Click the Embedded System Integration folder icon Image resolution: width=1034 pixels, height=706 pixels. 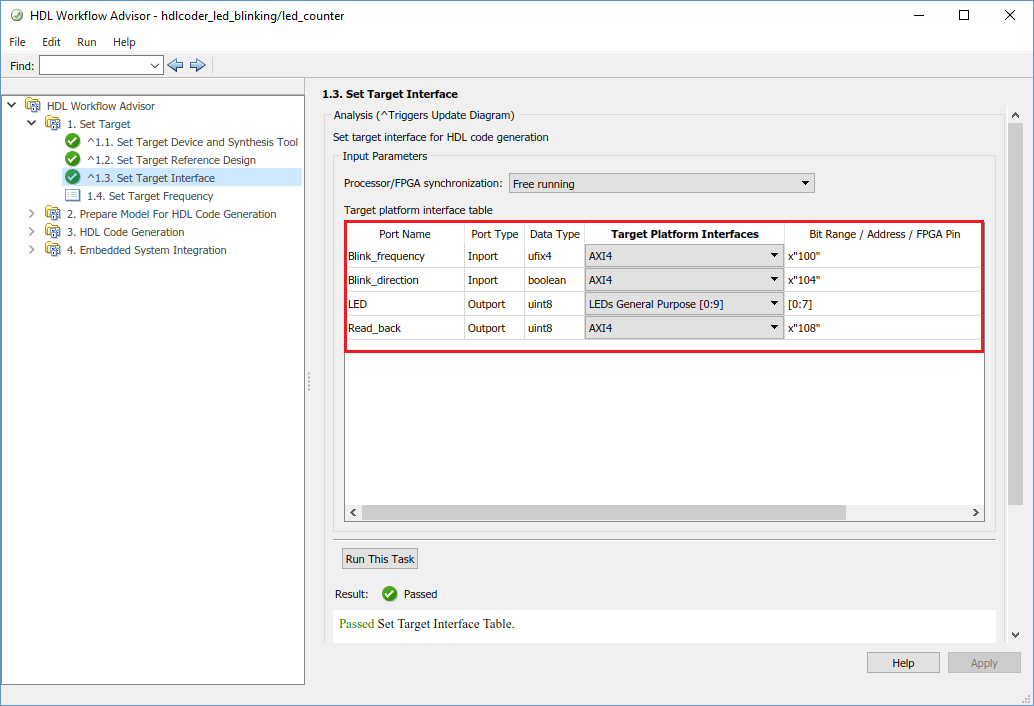pyautogui.click(x=53, y=250)
